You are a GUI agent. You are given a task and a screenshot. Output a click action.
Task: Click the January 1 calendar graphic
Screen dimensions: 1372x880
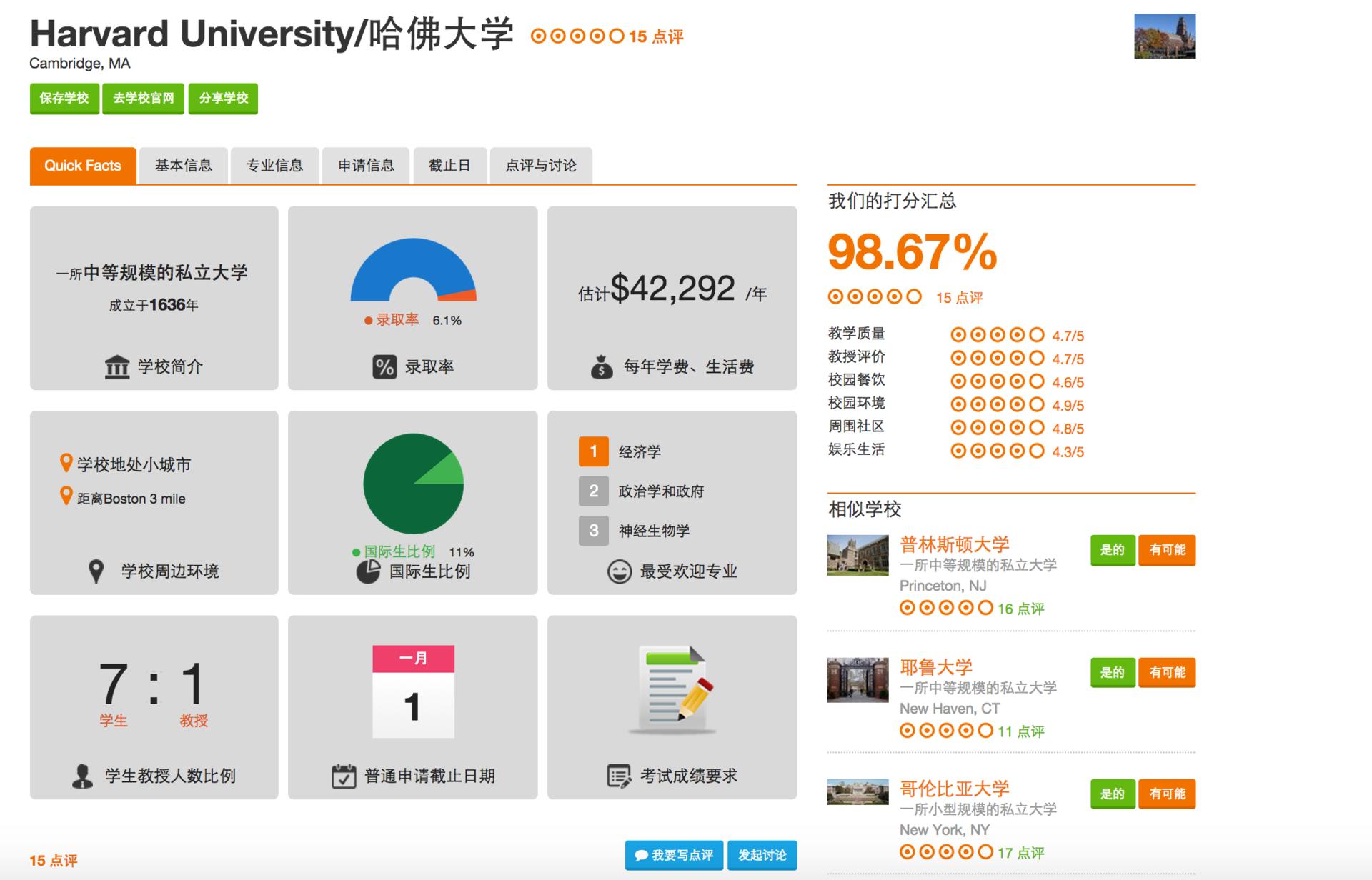413,691
